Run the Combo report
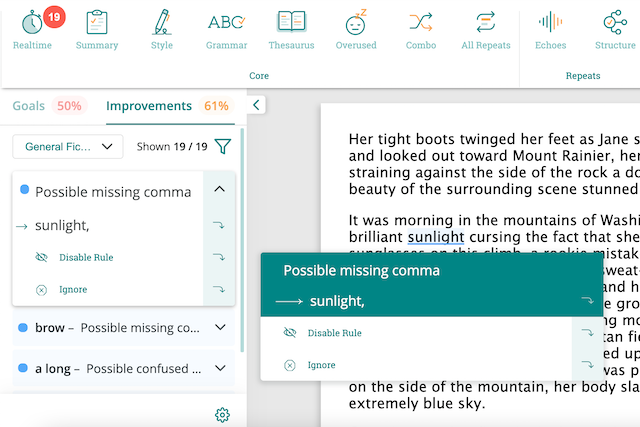 pyautogui.click(x=421, y=31)
